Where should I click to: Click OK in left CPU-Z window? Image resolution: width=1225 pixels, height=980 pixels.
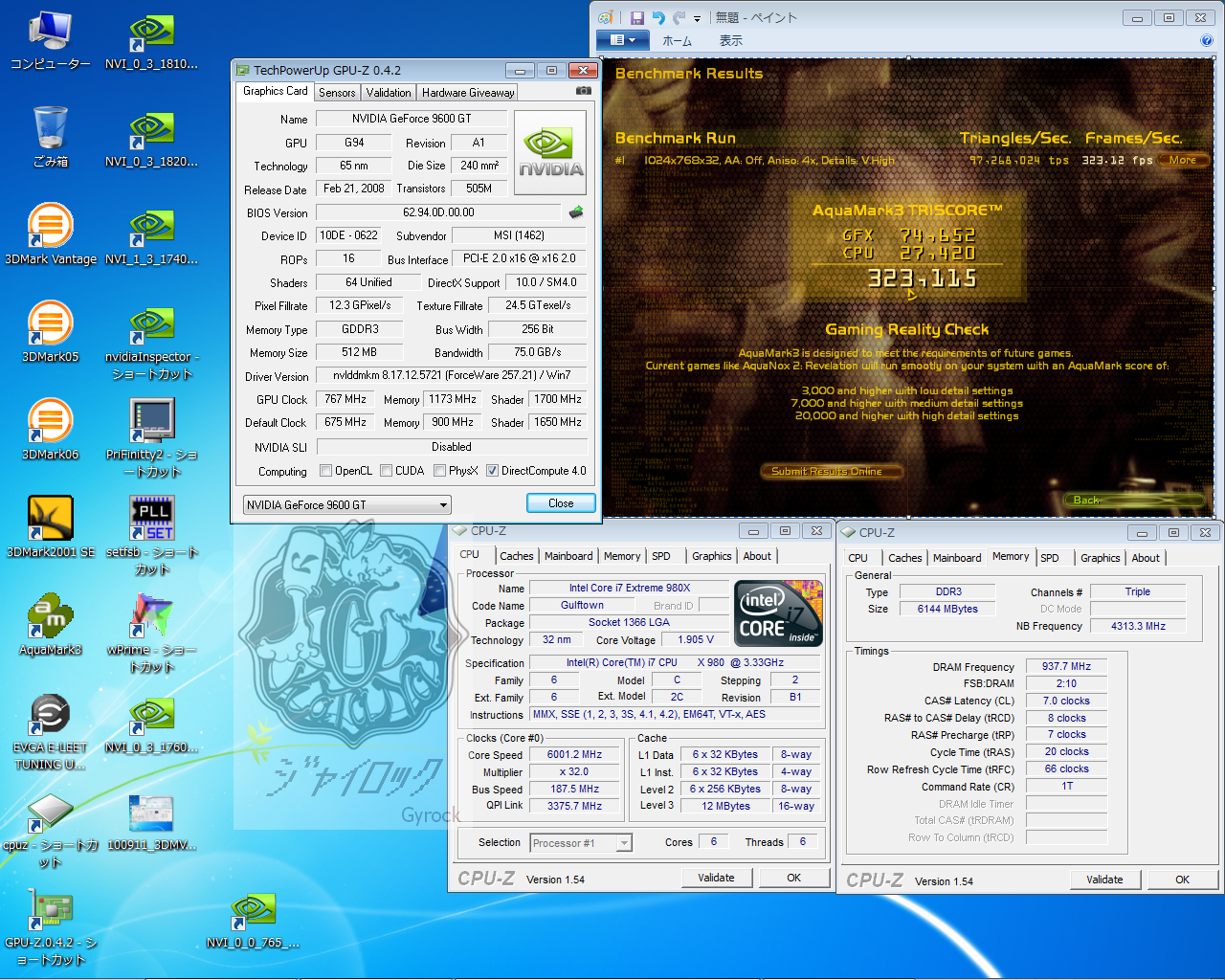click(x=793, y=878)
